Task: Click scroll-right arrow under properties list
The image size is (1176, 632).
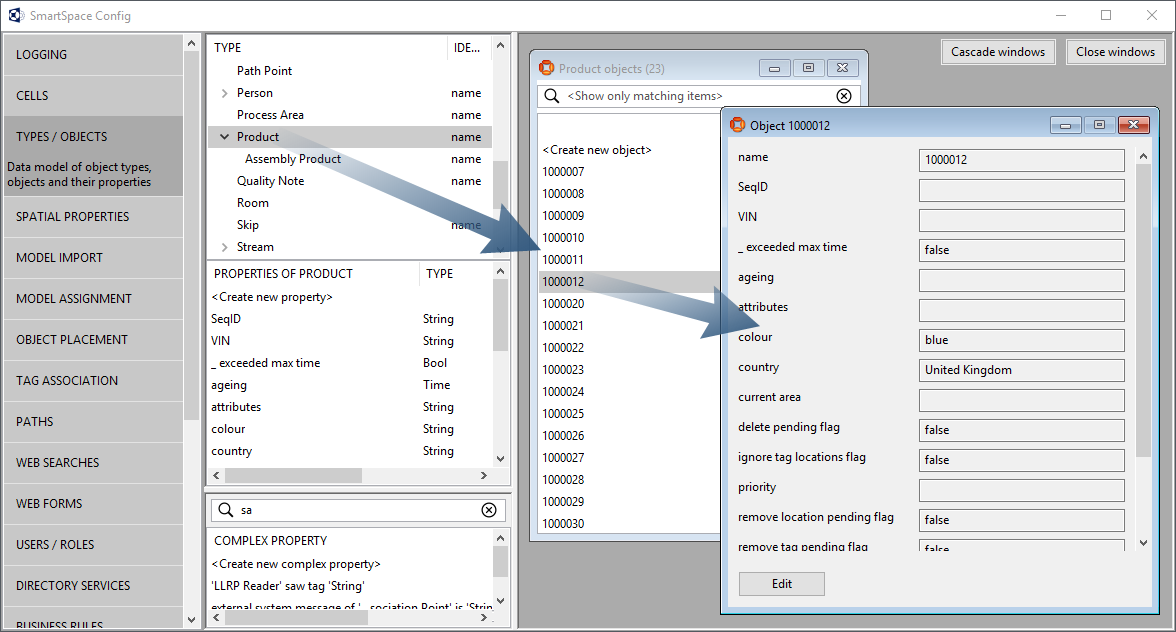Action: [484, 475]
